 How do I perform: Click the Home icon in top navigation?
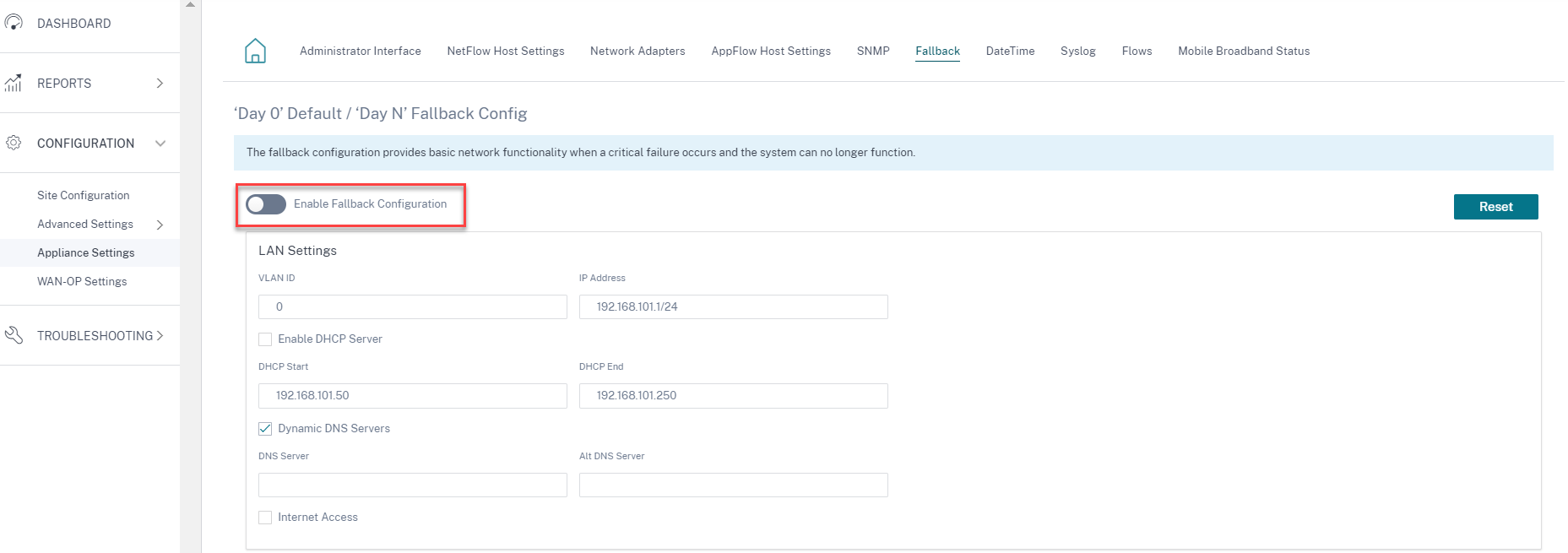255,51
